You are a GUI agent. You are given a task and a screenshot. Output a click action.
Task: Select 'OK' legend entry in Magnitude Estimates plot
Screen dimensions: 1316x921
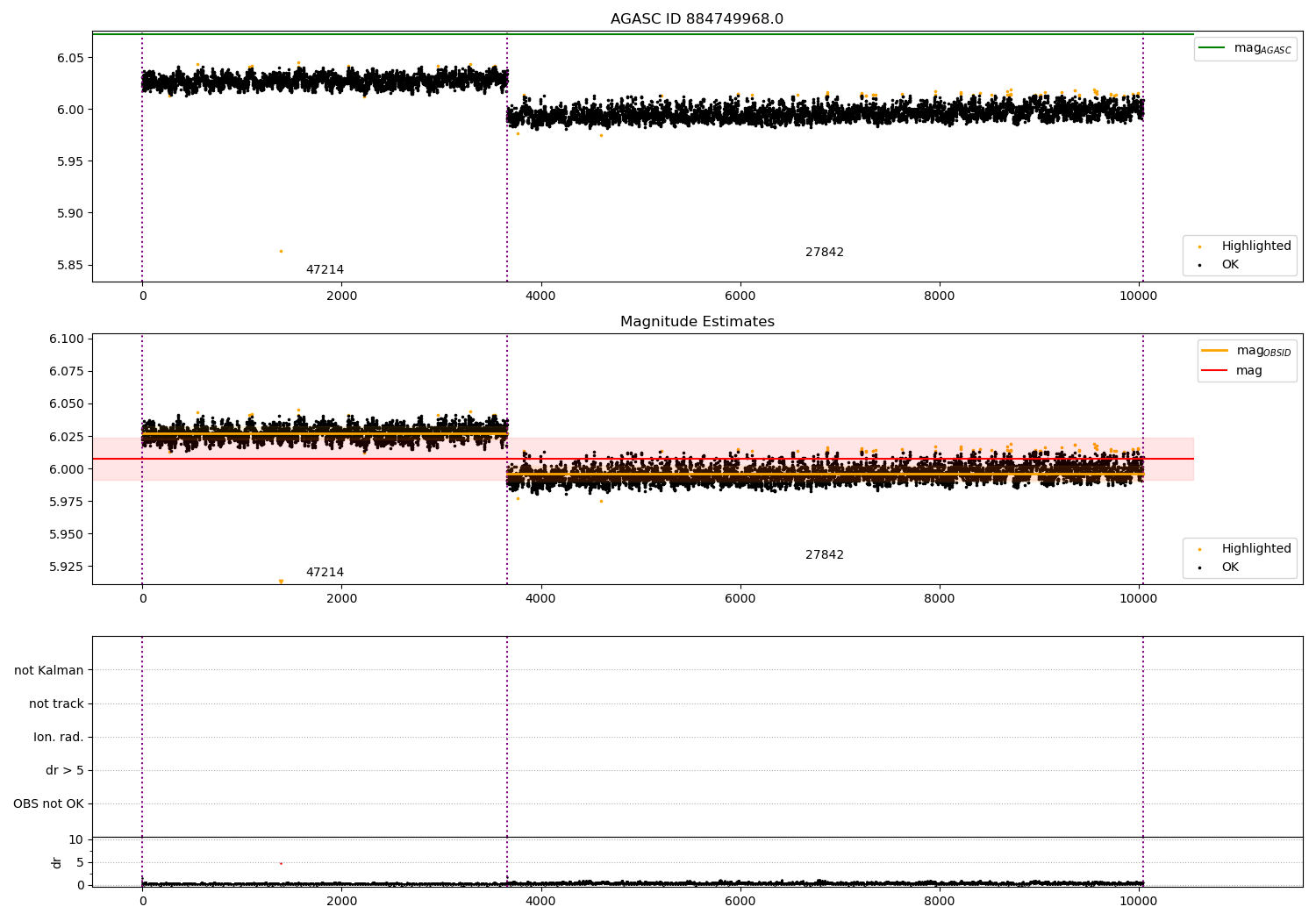pyautogui.click(x=1230, y=568)
